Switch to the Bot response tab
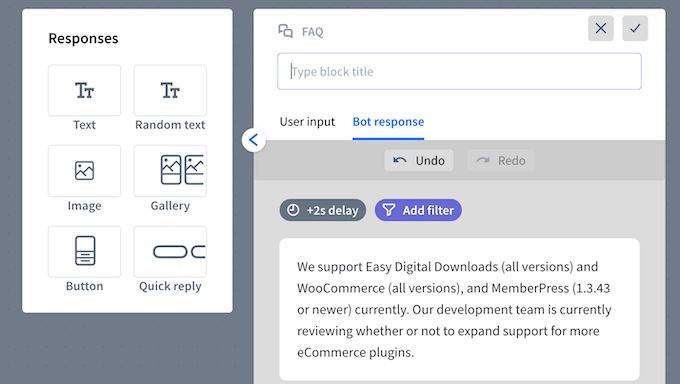This screenshot has width=680, height=384. pos(388,122)
